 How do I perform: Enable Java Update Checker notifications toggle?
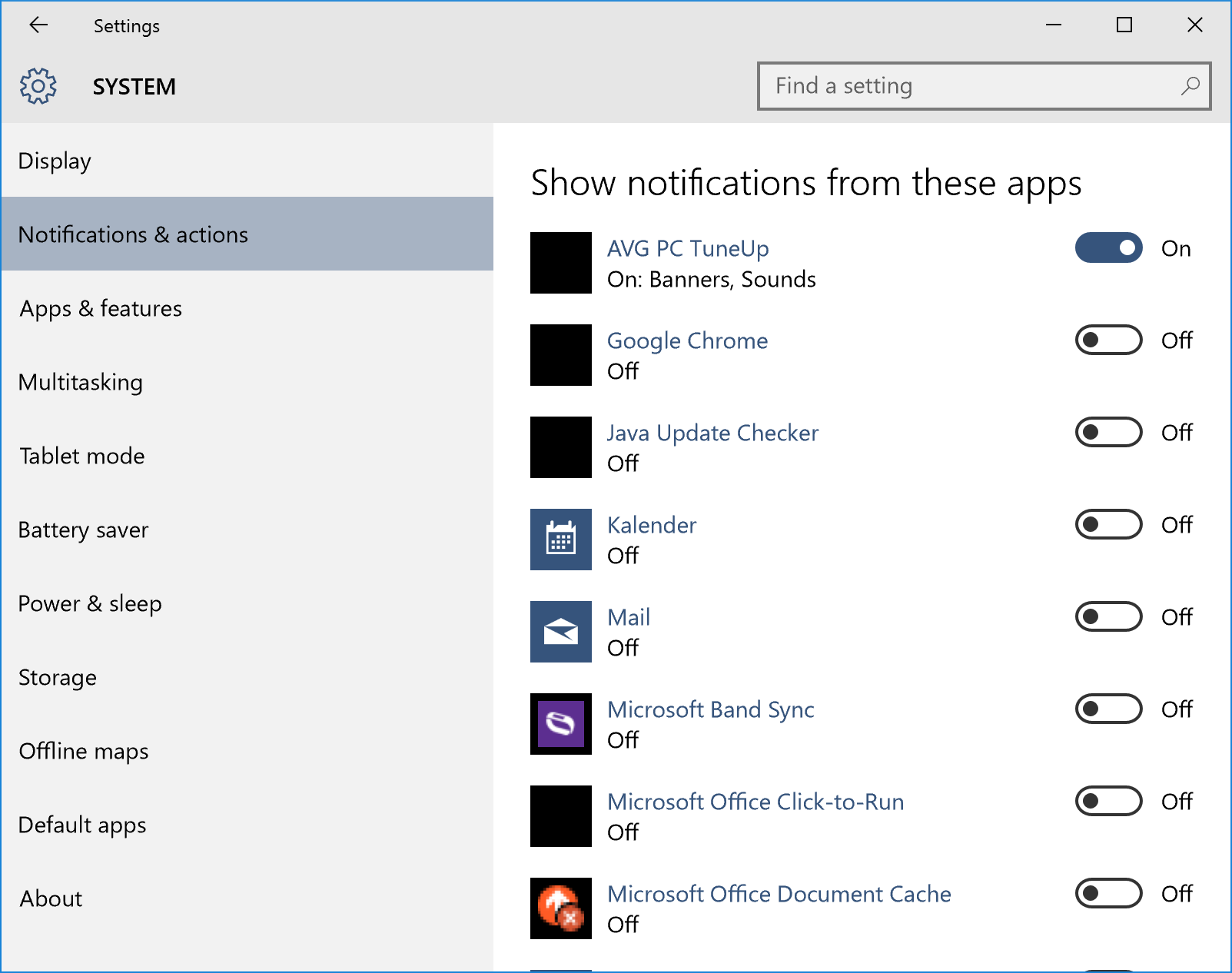tap(1108, 432)
